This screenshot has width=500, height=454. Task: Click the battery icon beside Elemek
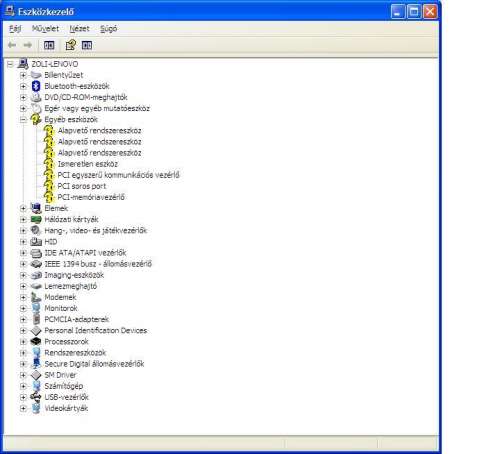click(36, 208)
